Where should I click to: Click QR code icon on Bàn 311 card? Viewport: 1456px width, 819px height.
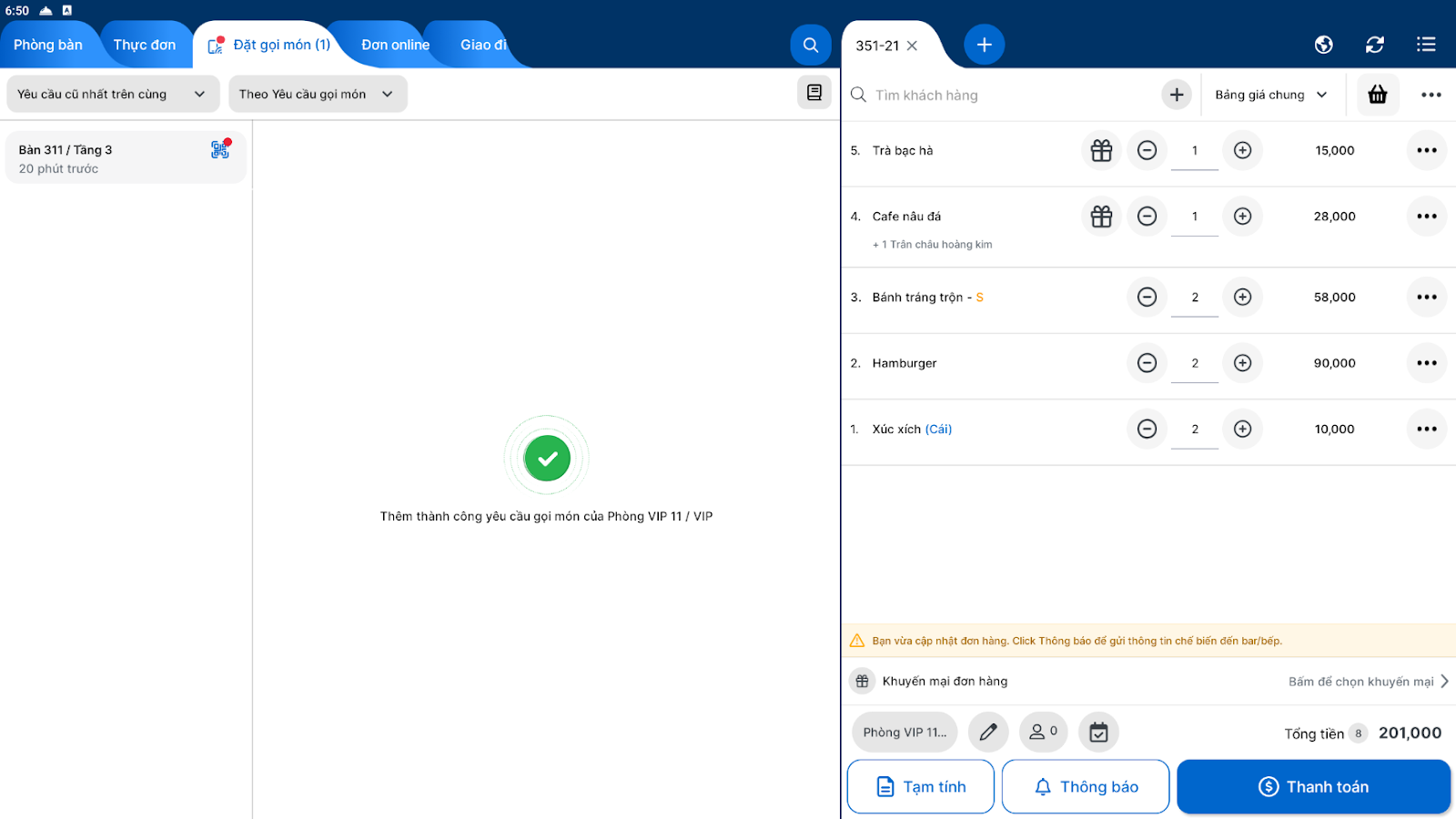click(x=220, y=149)
